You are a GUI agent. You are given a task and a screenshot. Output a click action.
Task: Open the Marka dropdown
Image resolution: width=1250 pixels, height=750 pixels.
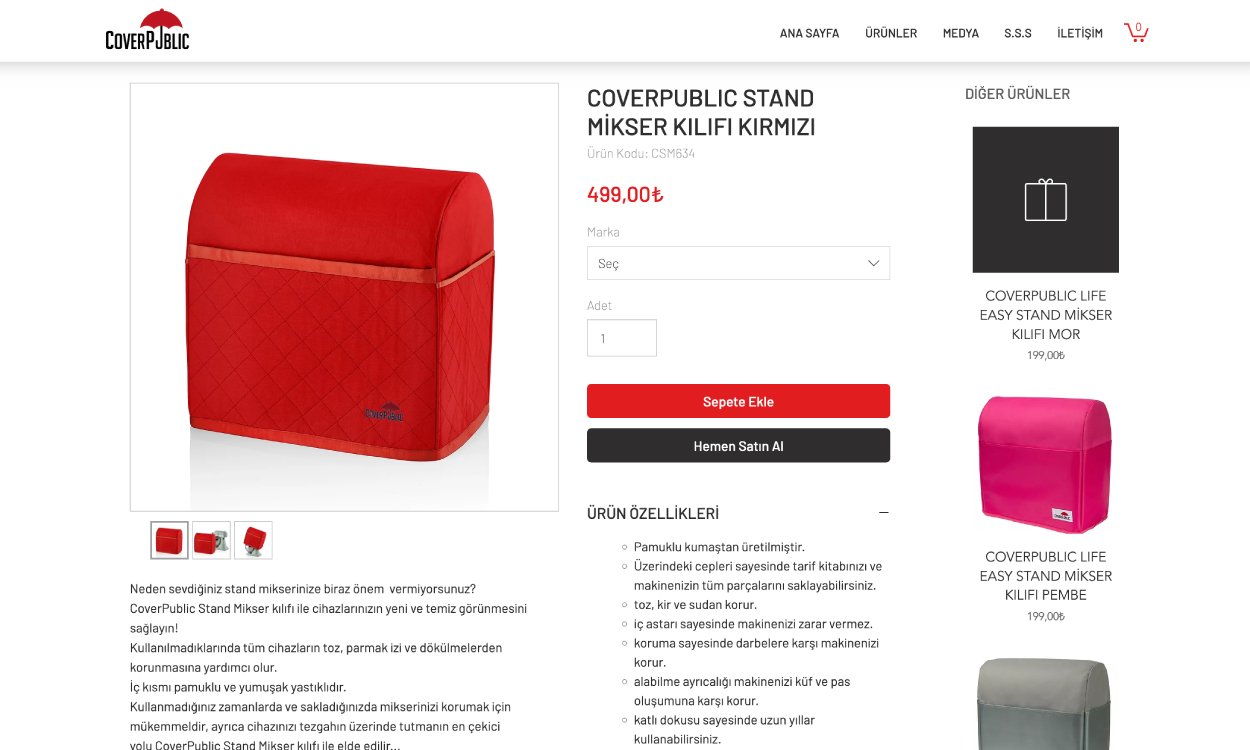738,263
